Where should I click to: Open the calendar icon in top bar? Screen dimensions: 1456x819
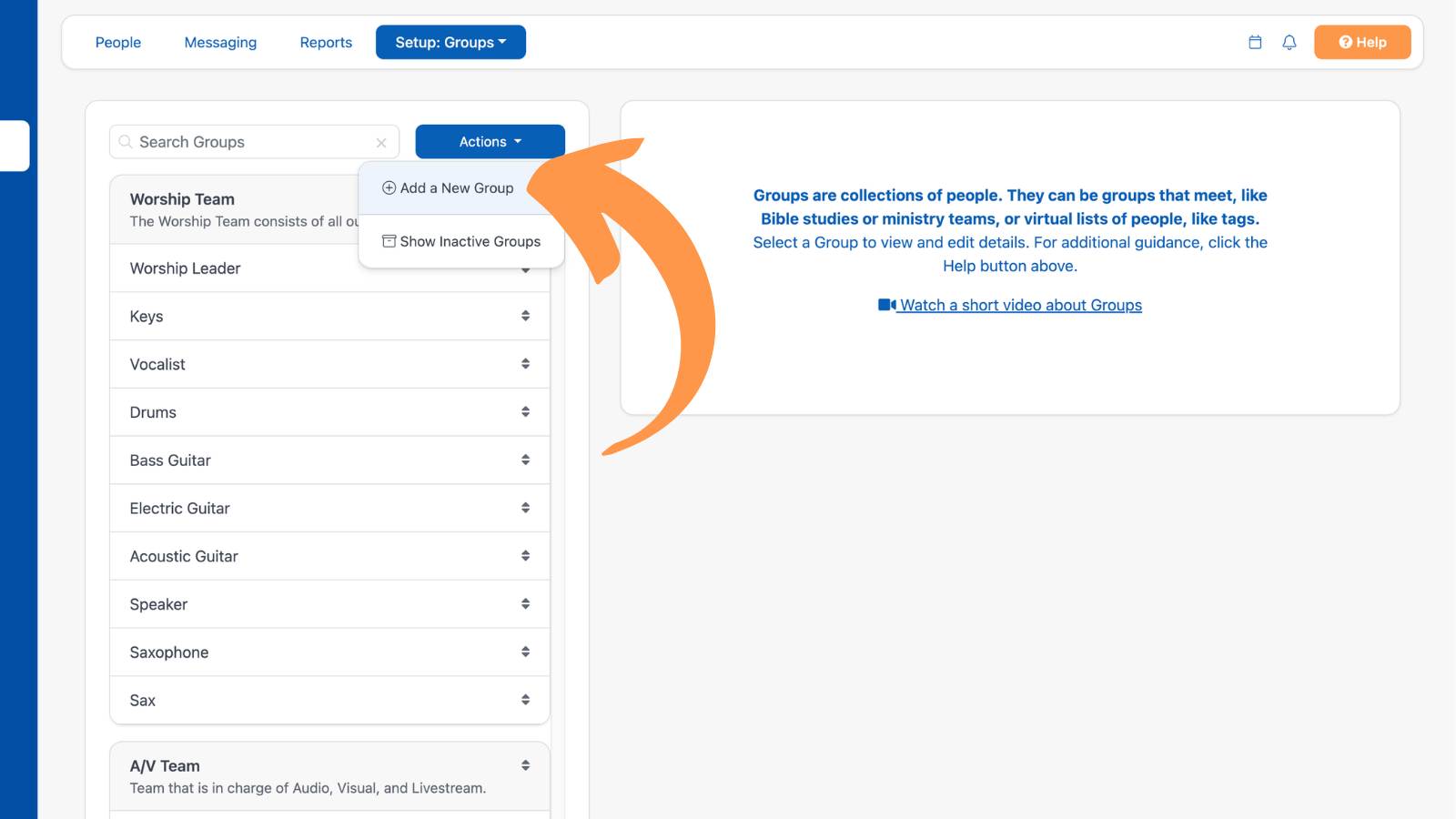(x=1255, y=42)
